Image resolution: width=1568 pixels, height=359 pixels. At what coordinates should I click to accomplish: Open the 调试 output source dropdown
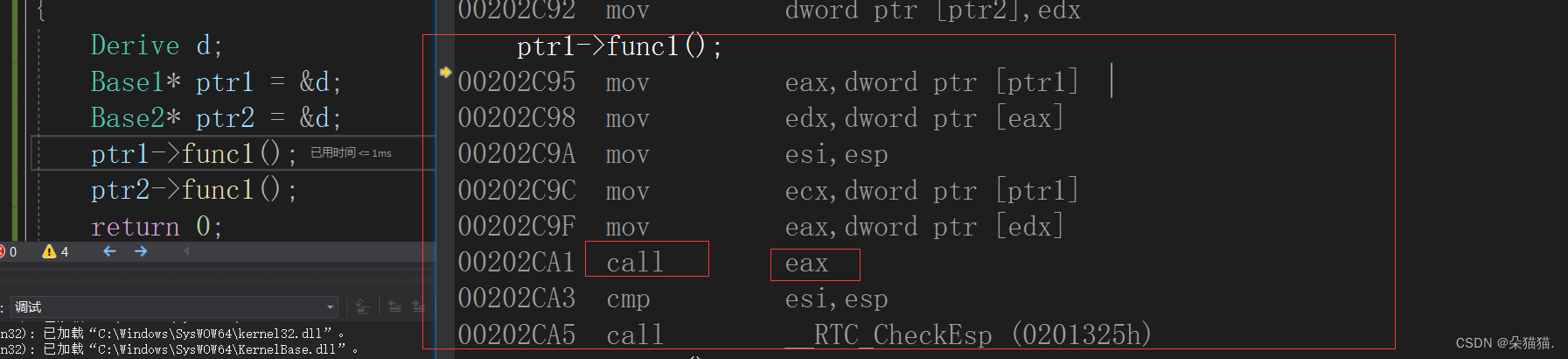[x=174, y=306]
